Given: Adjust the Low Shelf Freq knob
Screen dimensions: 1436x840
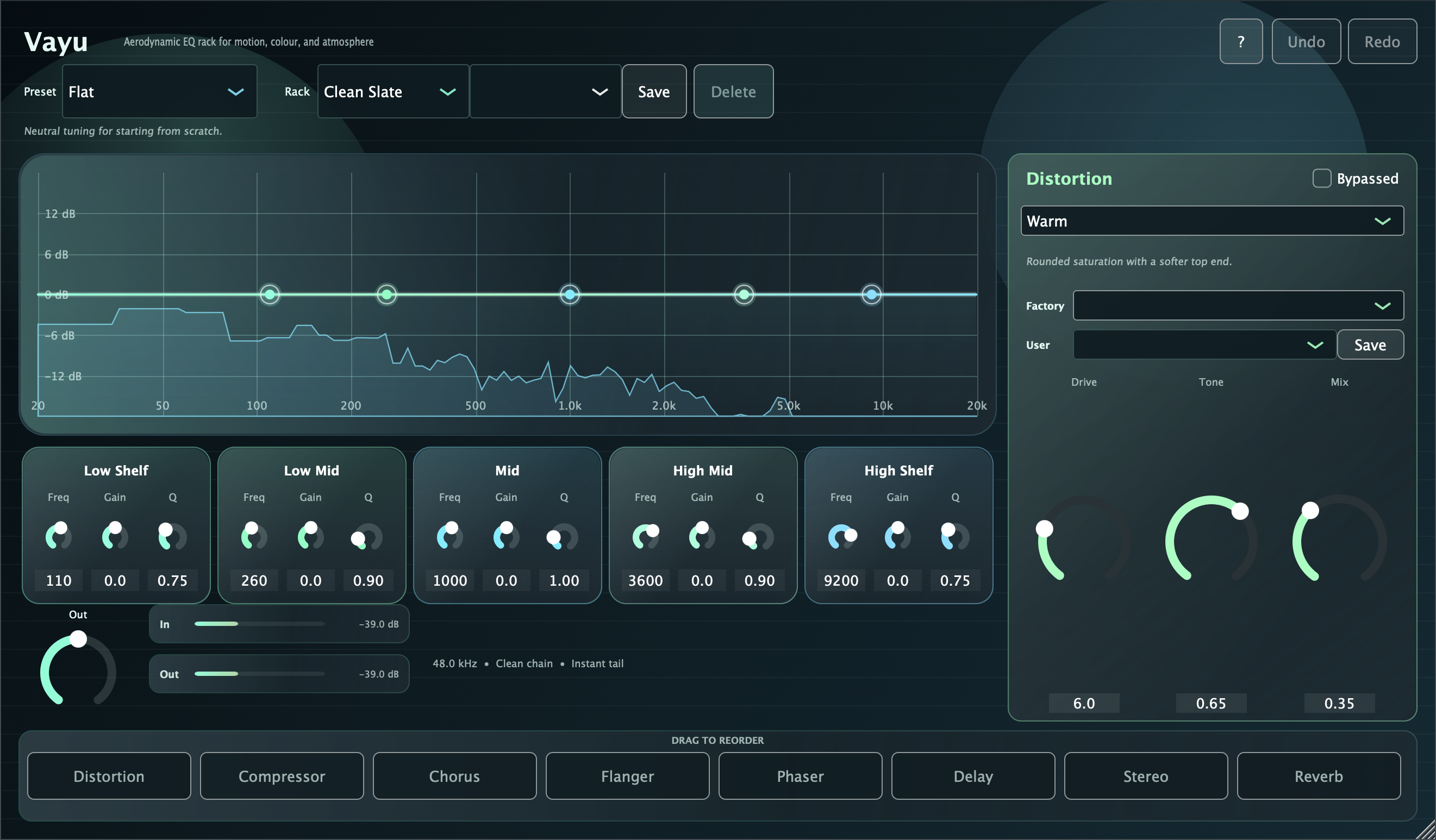Looking at the screenshot, I should click(58, 536).
